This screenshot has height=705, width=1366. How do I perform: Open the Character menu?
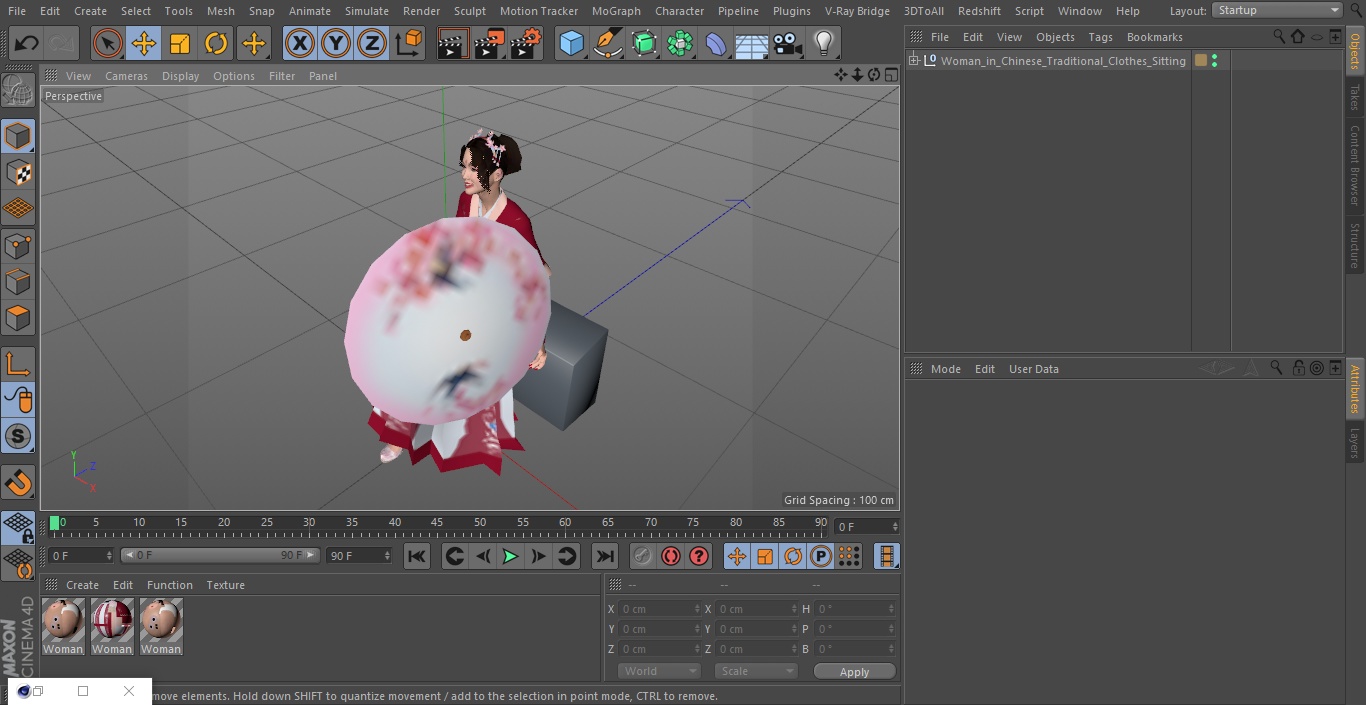coord(680,11)
